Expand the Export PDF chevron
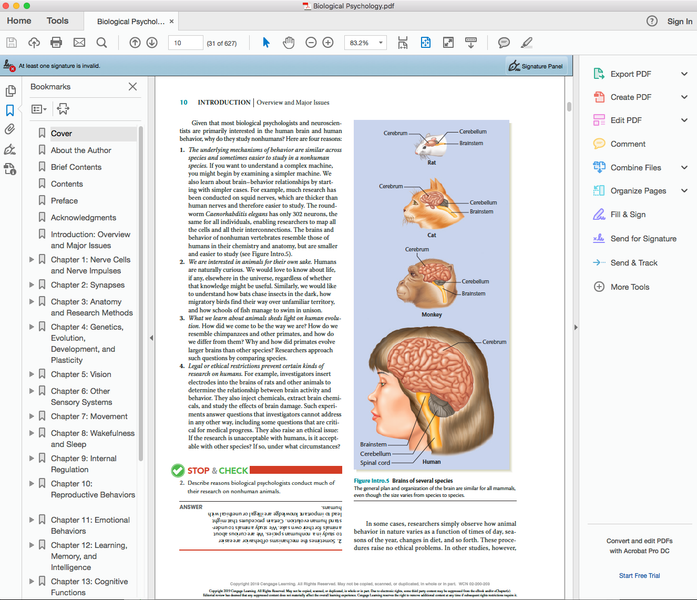Image resolution: width=697 pixels, height=600 pixels. (x=684, y=74)
